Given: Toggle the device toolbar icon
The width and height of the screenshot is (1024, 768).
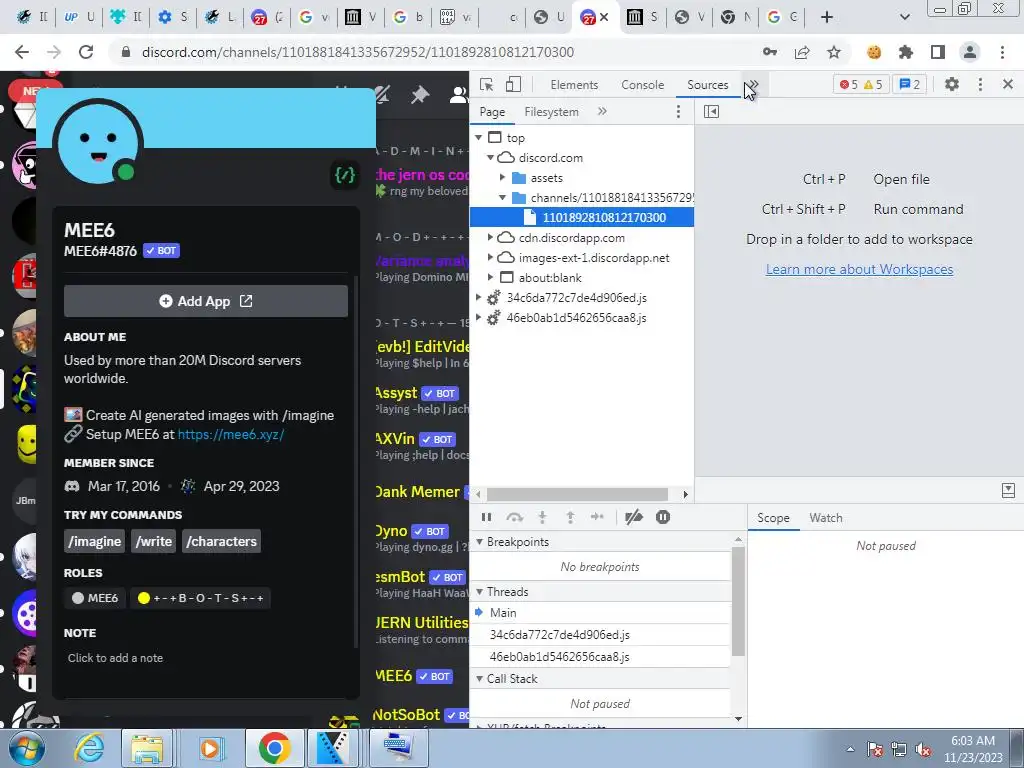Looking at the screenshot, I should click(x=513, y=85).
